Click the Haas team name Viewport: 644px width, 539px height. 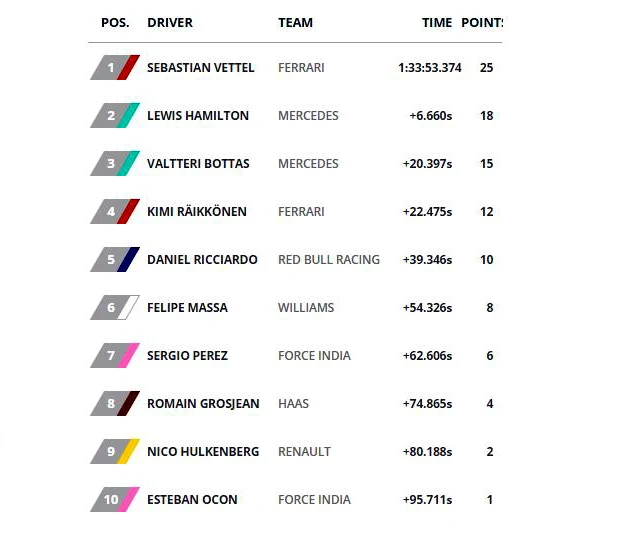coord(293,404)
